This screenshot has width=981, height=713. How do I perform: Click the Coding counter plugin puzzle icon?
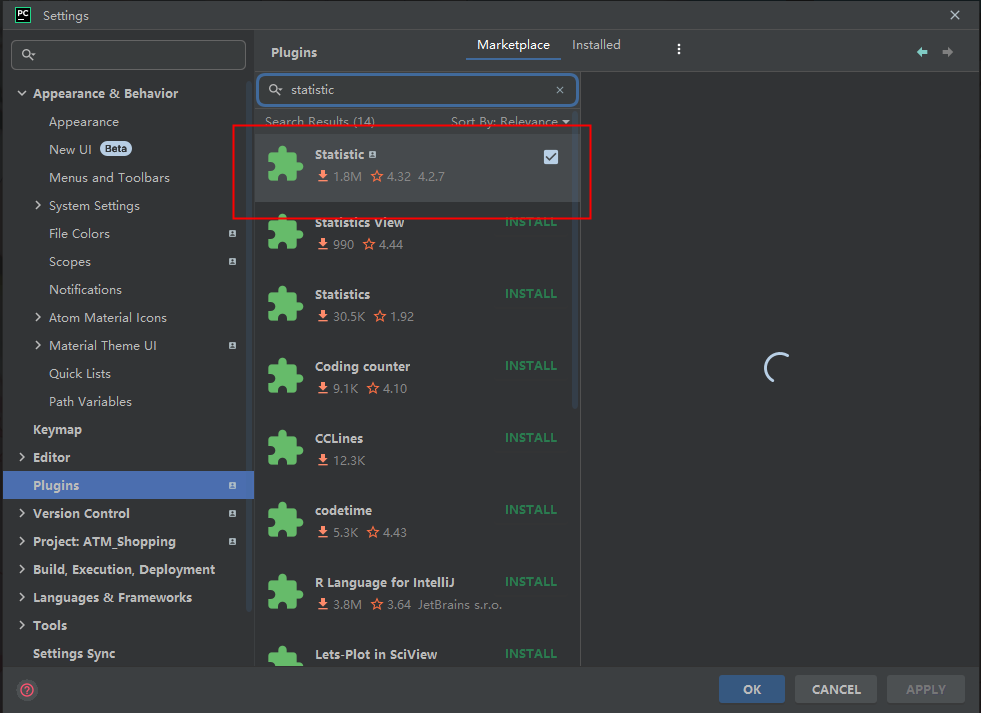click(285, 377)
